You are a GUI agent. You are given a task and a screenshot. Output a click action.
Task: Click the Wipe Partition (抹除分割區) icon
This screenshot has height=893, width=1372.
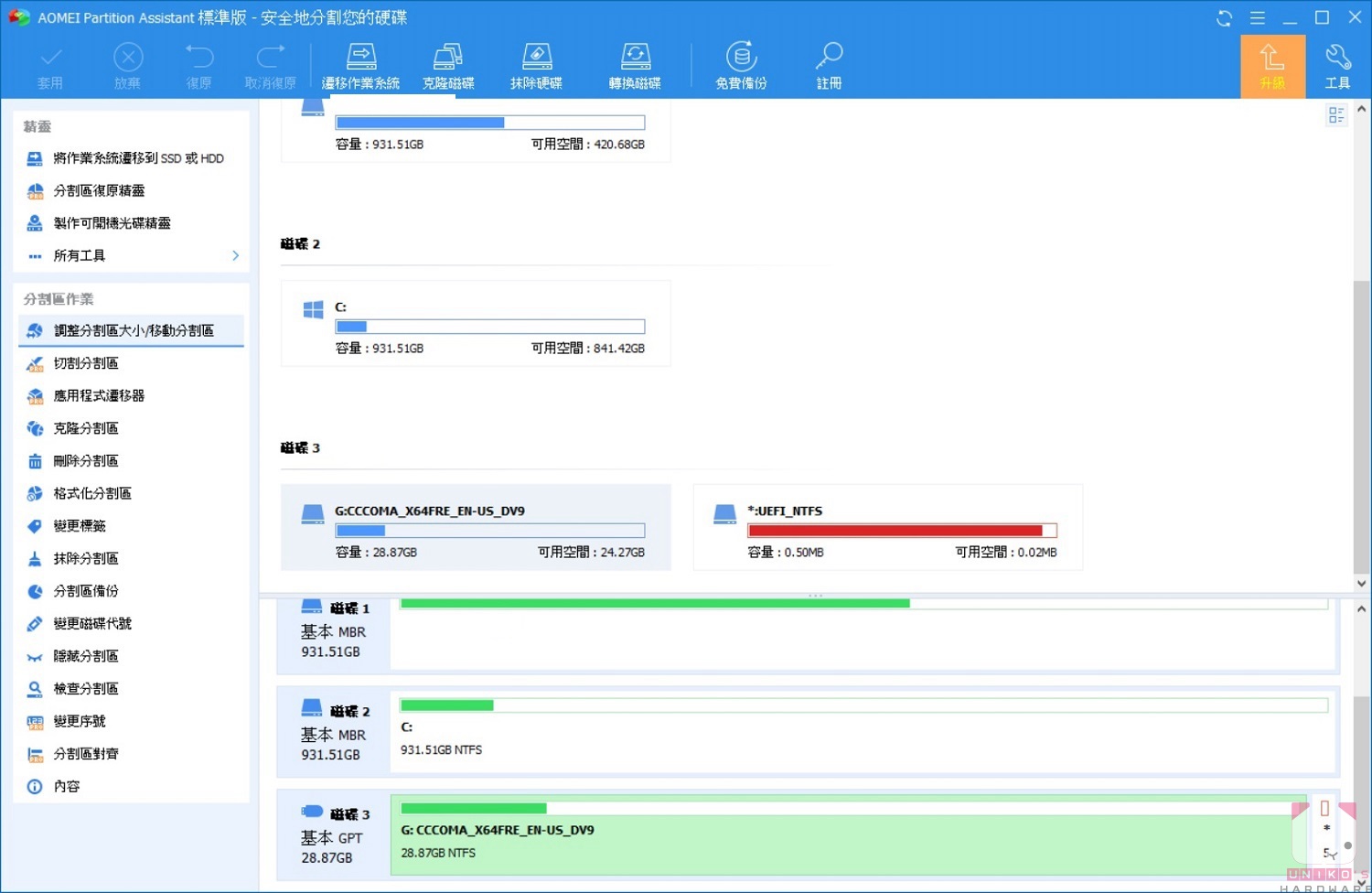click(x=35, y=559)
